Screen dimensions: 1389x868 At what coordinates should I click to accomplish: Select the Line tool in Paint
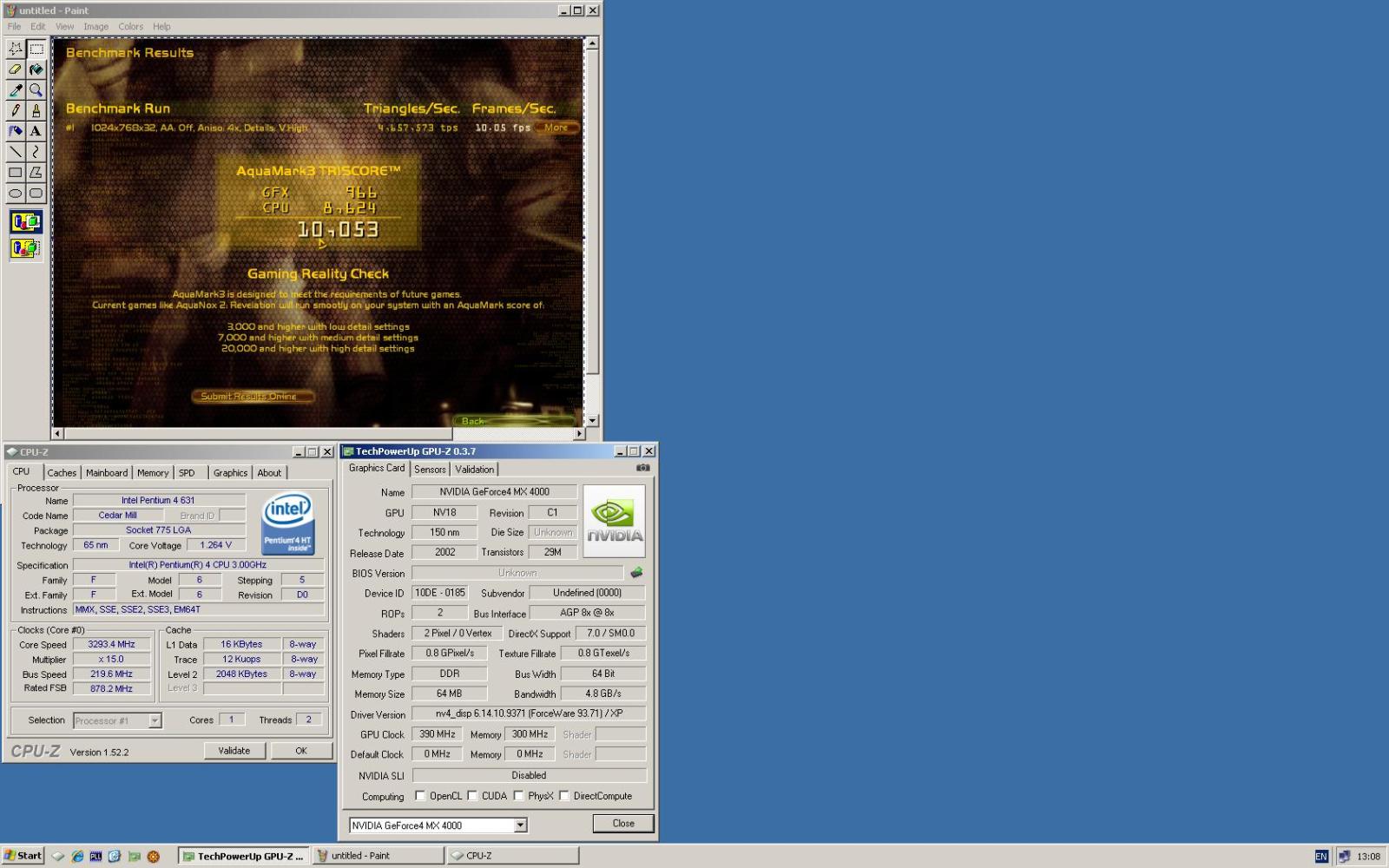(15, 152)
